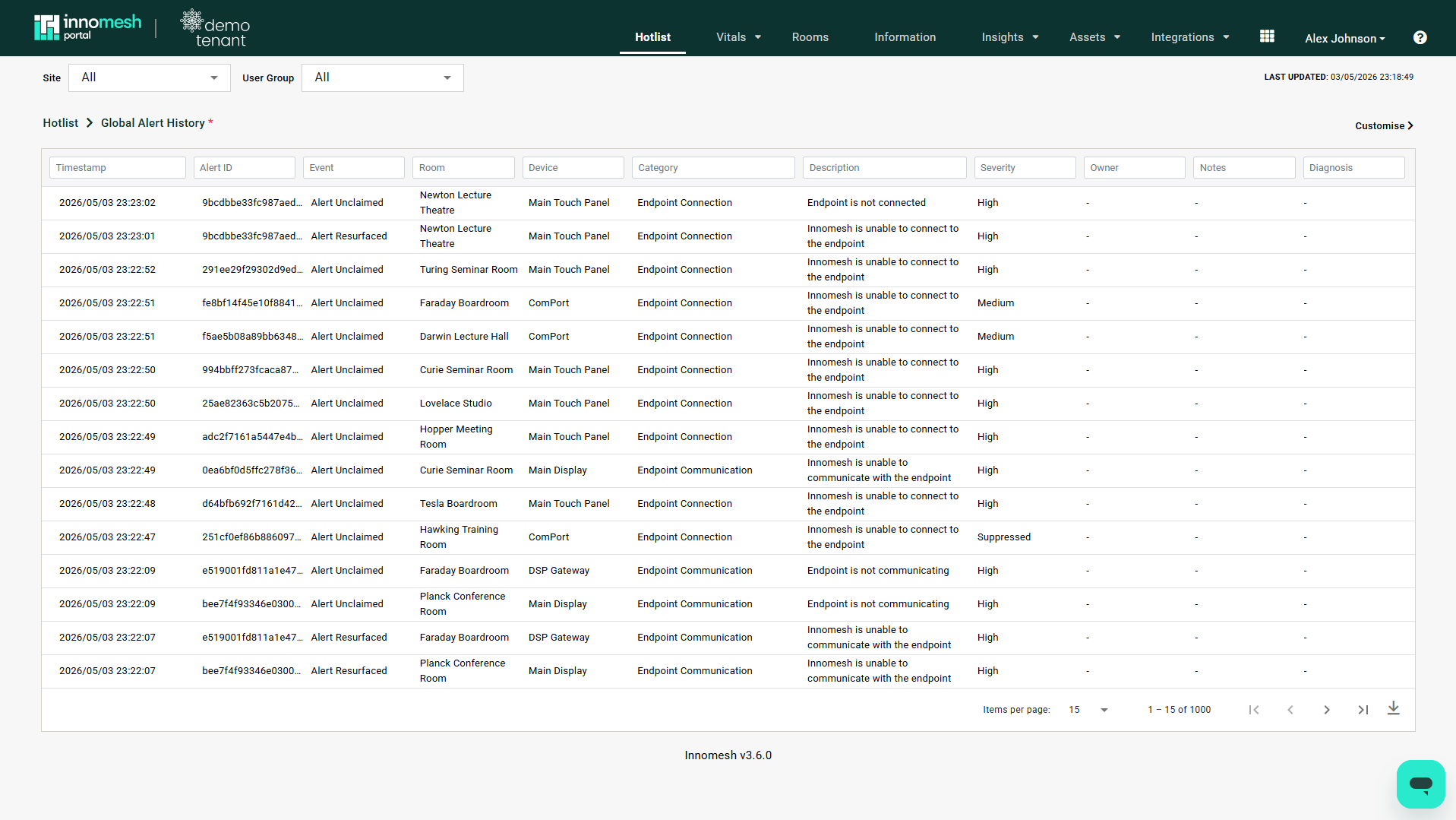Open the Site dropdown
Screen dimensions: 1456x820
pyautogui.click(x=150, y=78)
